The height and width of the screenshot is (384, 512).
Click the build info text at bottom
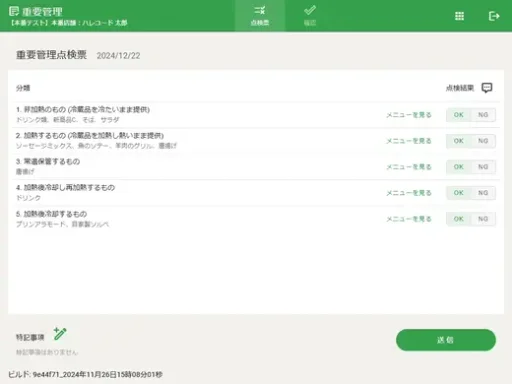pyautogui.click(x=85, y=374)
